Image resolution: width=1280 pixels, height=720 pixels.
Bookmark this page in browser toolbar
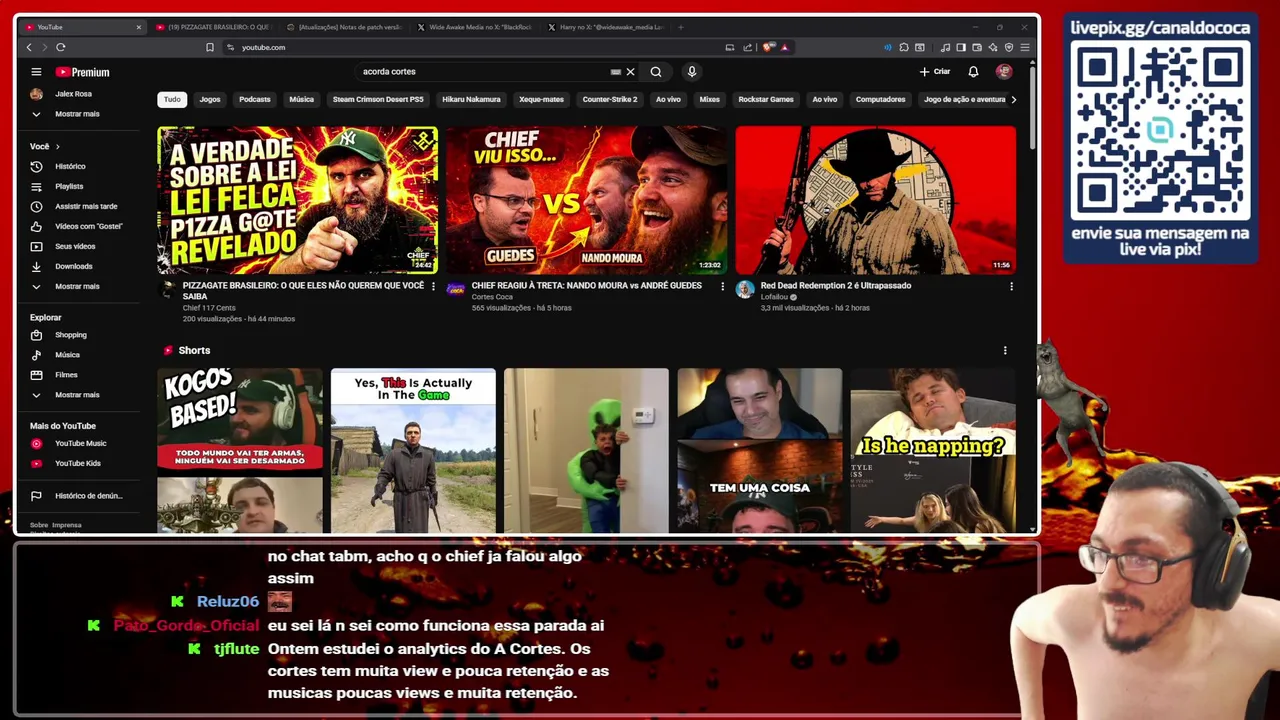(209, 47)
